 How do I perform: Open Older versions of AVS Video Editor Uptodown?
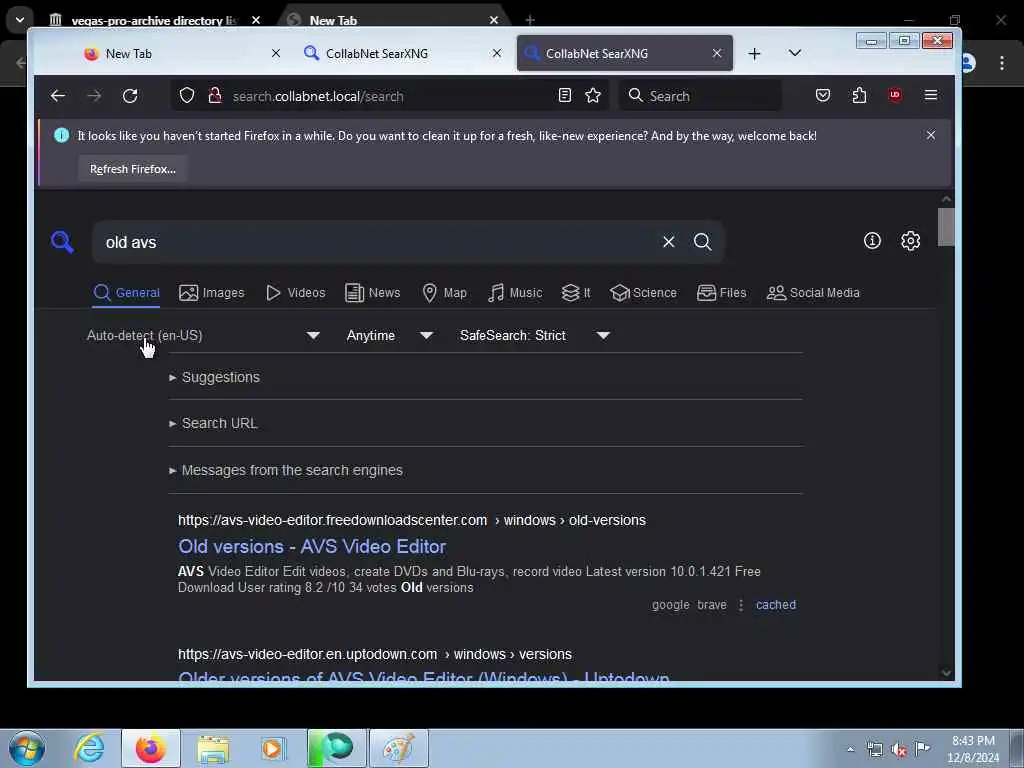(x=424, y=676)
